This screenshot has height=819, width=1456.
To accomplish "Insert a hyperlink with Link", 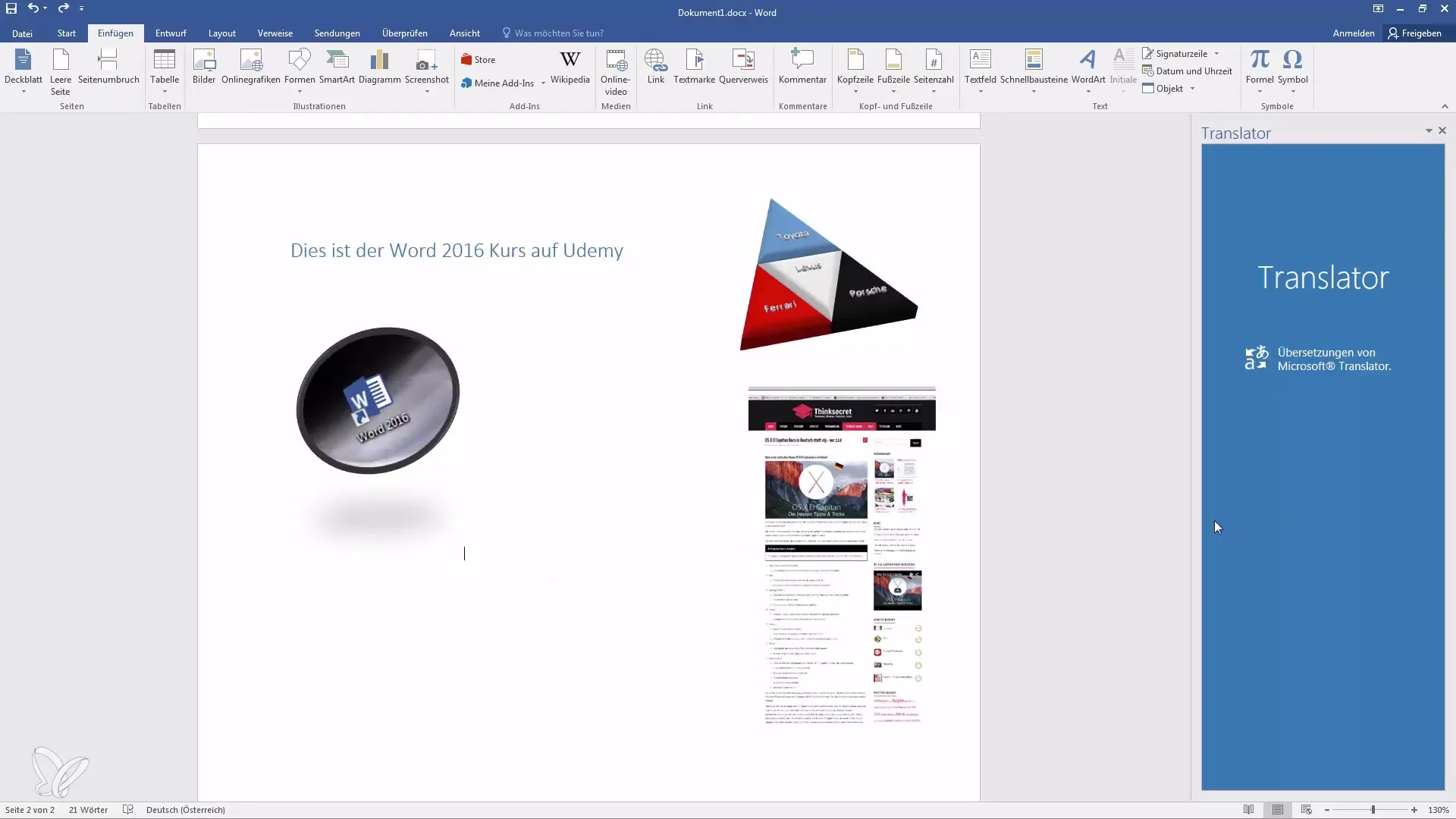I will pos(656,67).
